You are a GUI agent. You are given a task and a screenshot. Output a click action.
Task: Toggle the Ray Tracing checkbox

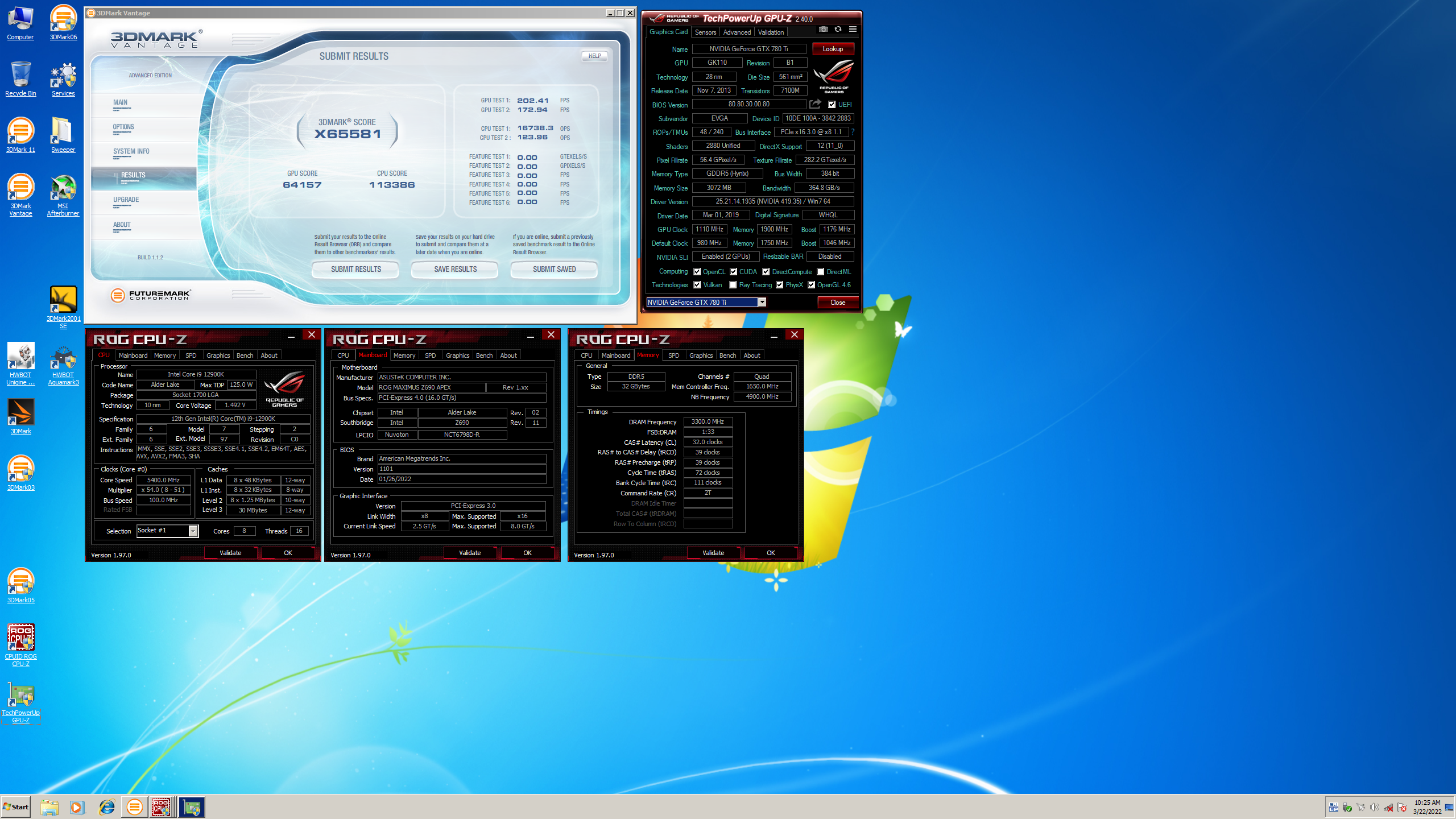pos(733,285)
